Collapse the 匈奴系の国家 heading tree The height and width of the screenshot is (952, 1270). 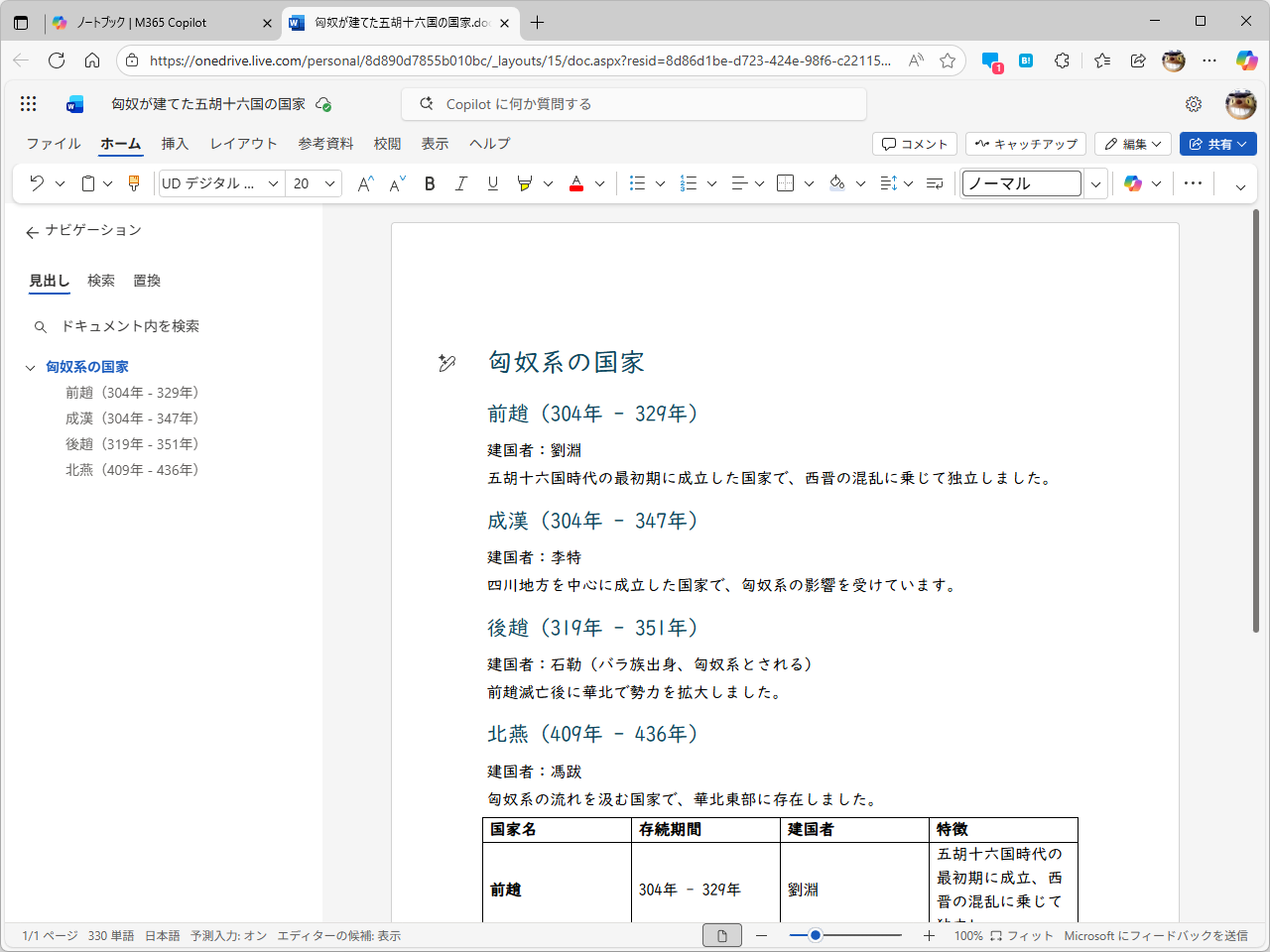point(31,366)
